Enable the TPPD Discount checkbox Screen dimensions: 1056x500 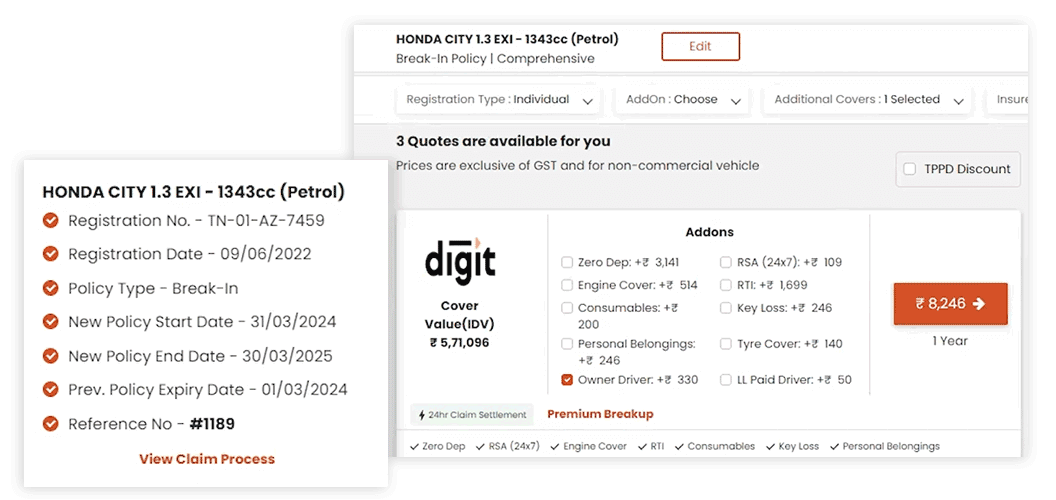910,169
